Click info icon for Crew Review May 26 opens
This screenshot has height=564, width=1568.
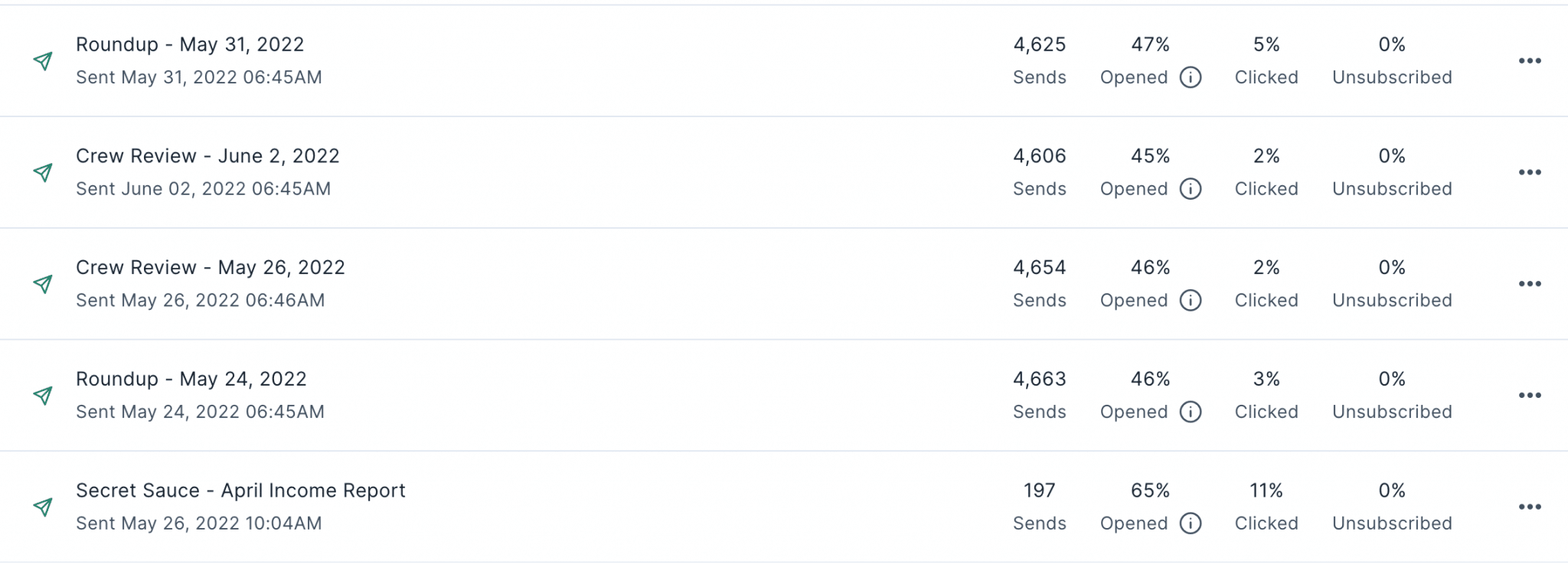pyautogui.click(x=1191, y=301)
